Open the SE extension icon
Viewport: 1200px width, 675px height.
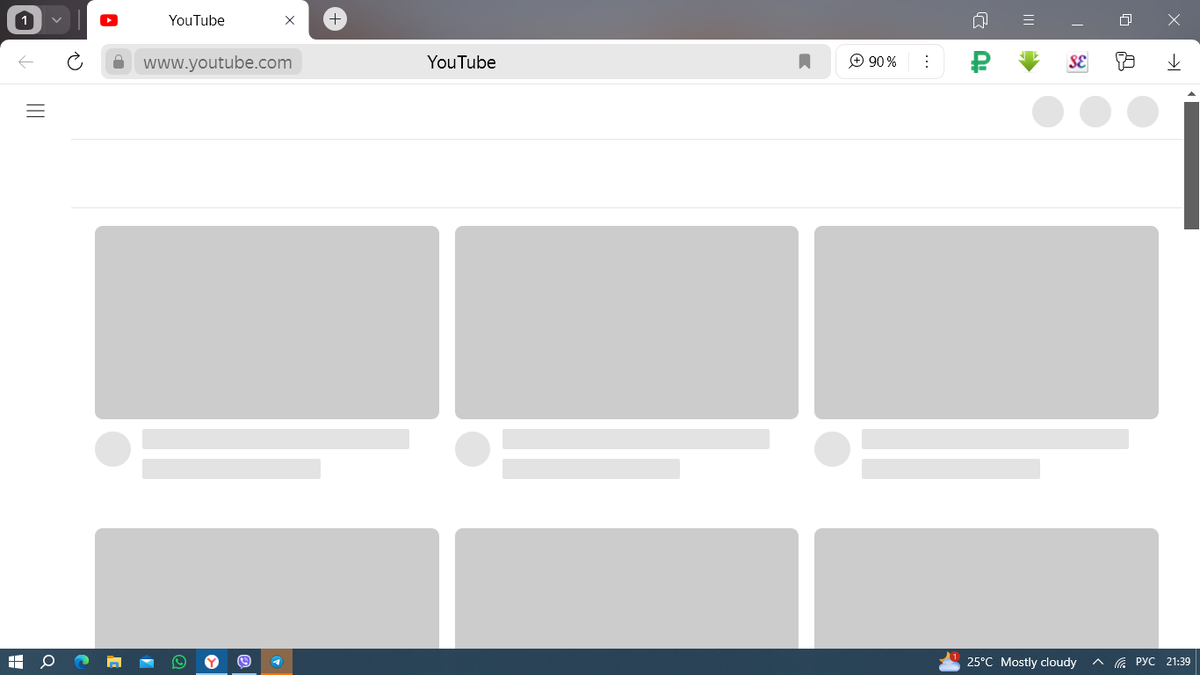tap(1077, 62)
